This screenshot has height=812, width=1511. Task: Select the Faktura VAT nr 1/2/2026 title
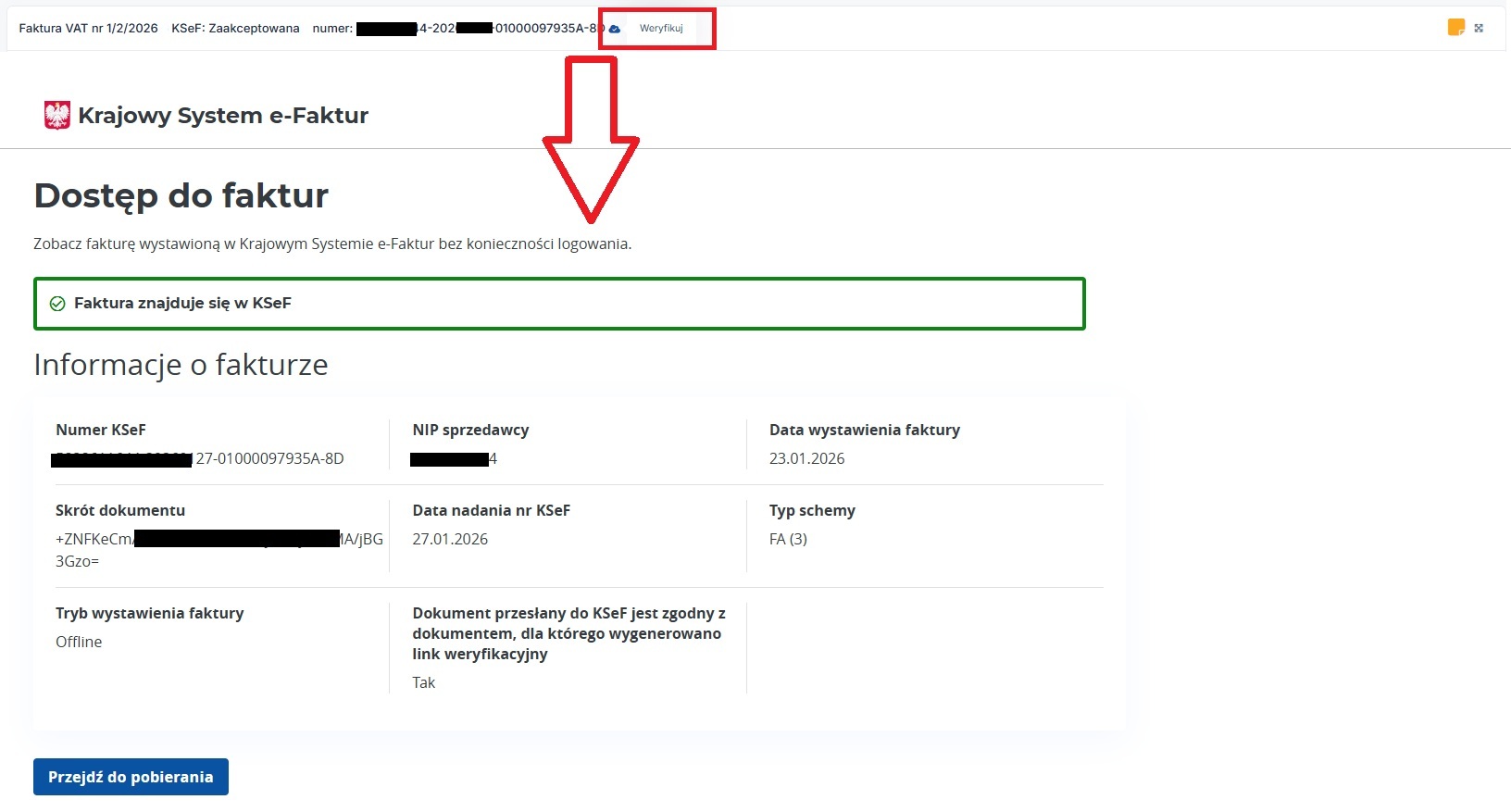click(x=89, y=29)
